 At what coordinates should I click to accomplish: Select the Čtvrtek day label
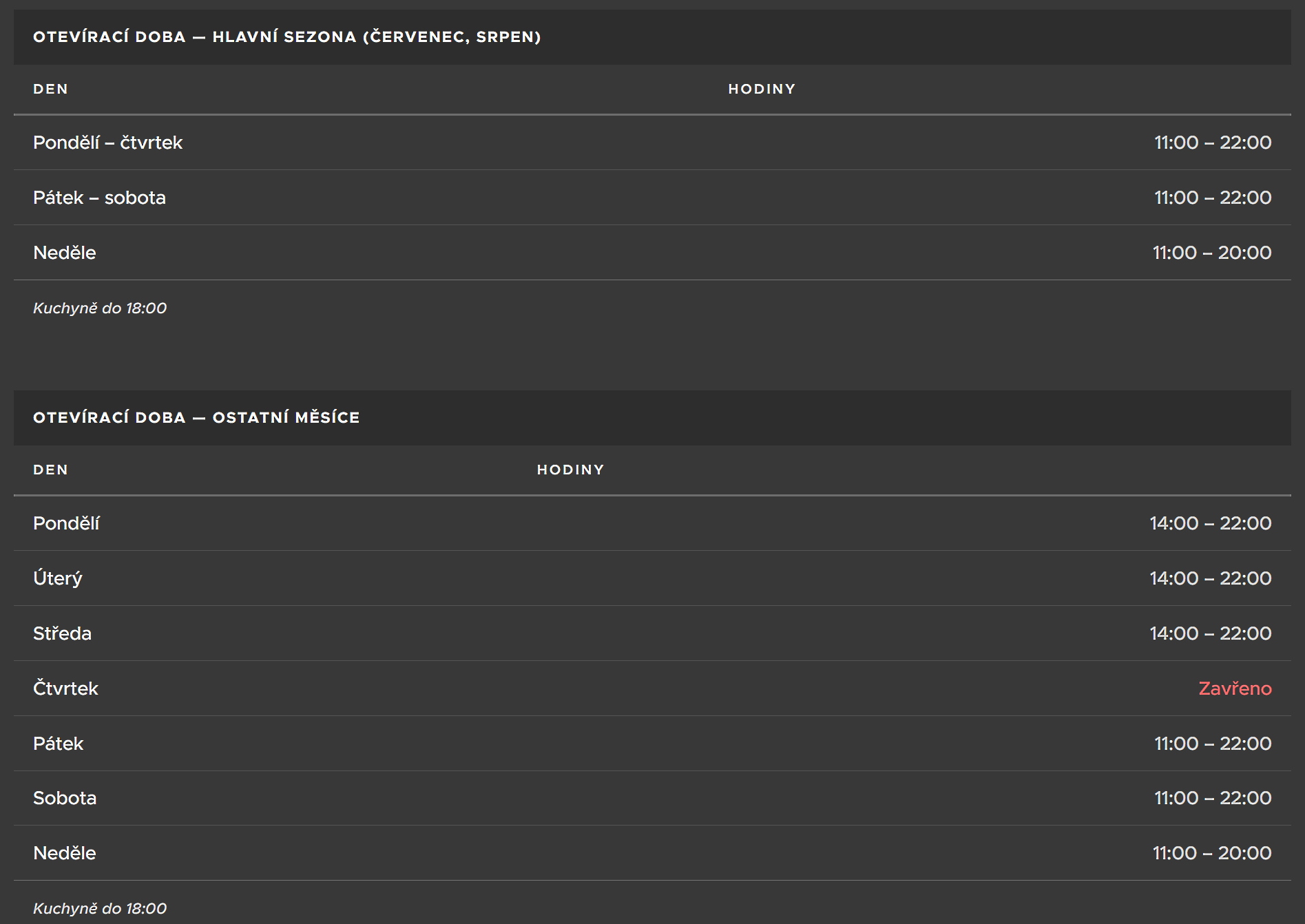[x=65, y=689]
